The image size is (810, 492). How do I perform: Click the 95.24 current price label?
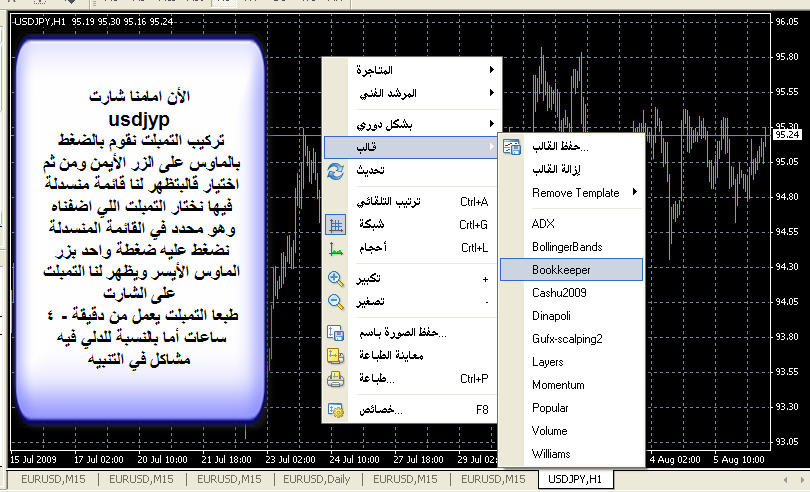[x=788, y=134]
